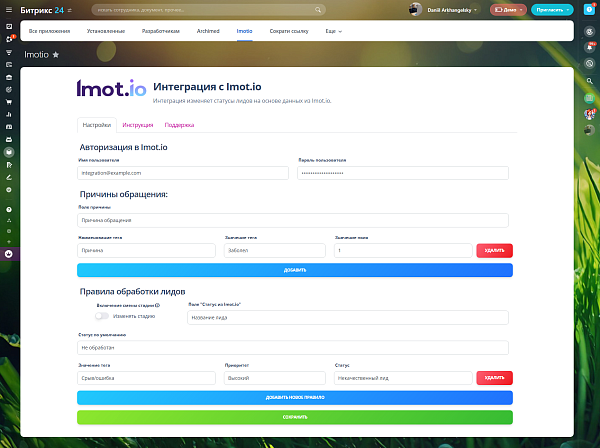Switch to the Инструкция tab
Viewport: 600px width, 448px height.
tap(138, 125)
